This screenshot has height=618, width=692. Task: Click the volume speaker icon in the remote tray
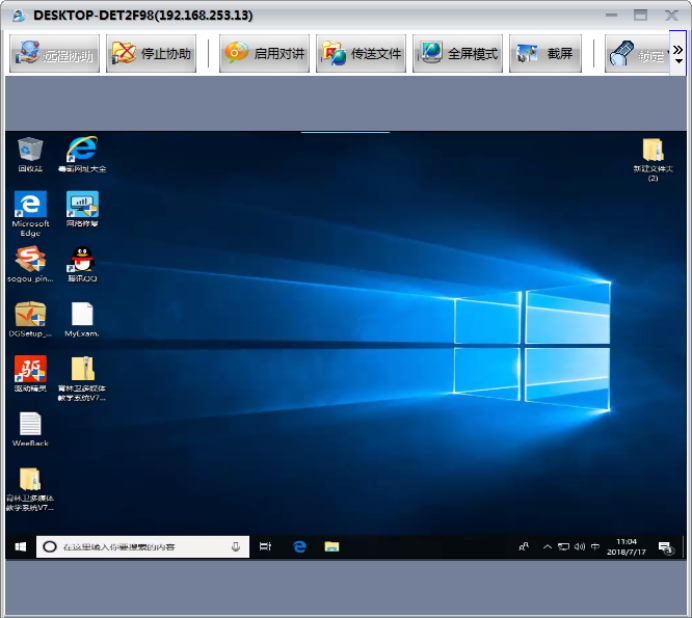click(x=579, y=547)
